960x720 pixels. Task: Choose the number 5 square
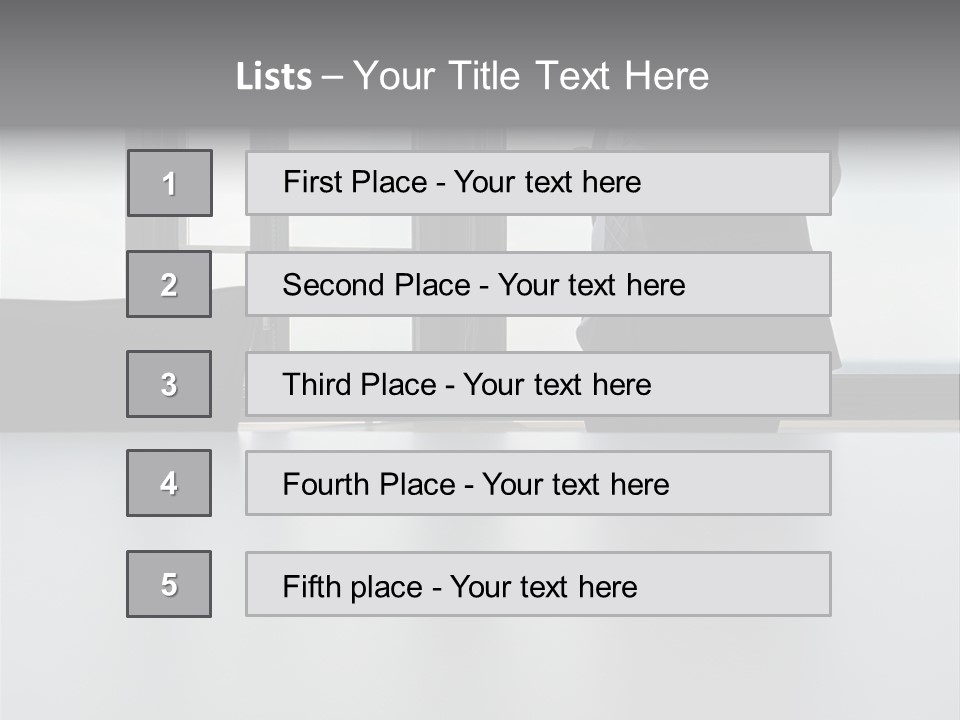(x=169, y=584)
